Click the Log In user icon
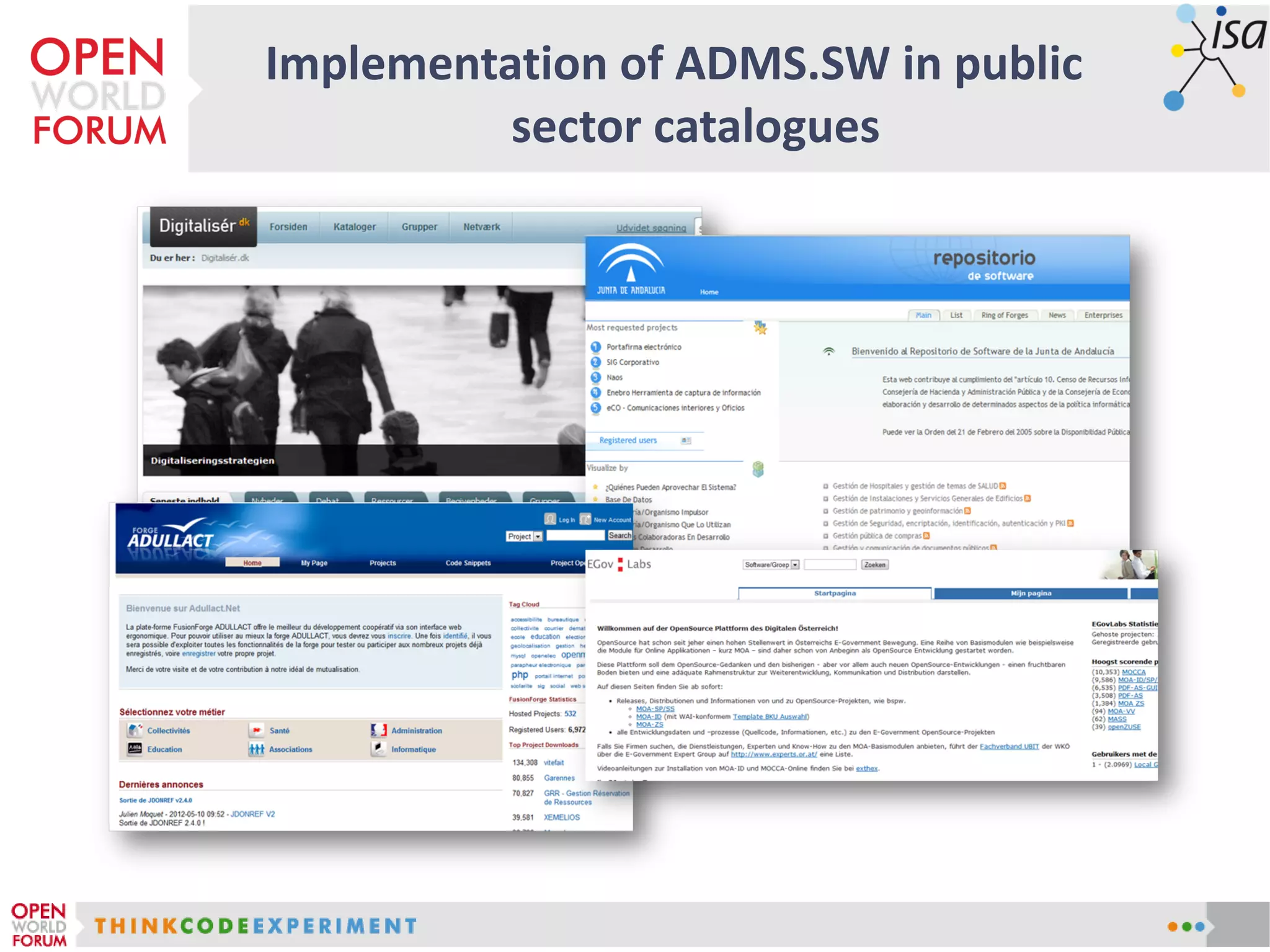This screenshot has width=1270, height=952. point(550,519)
